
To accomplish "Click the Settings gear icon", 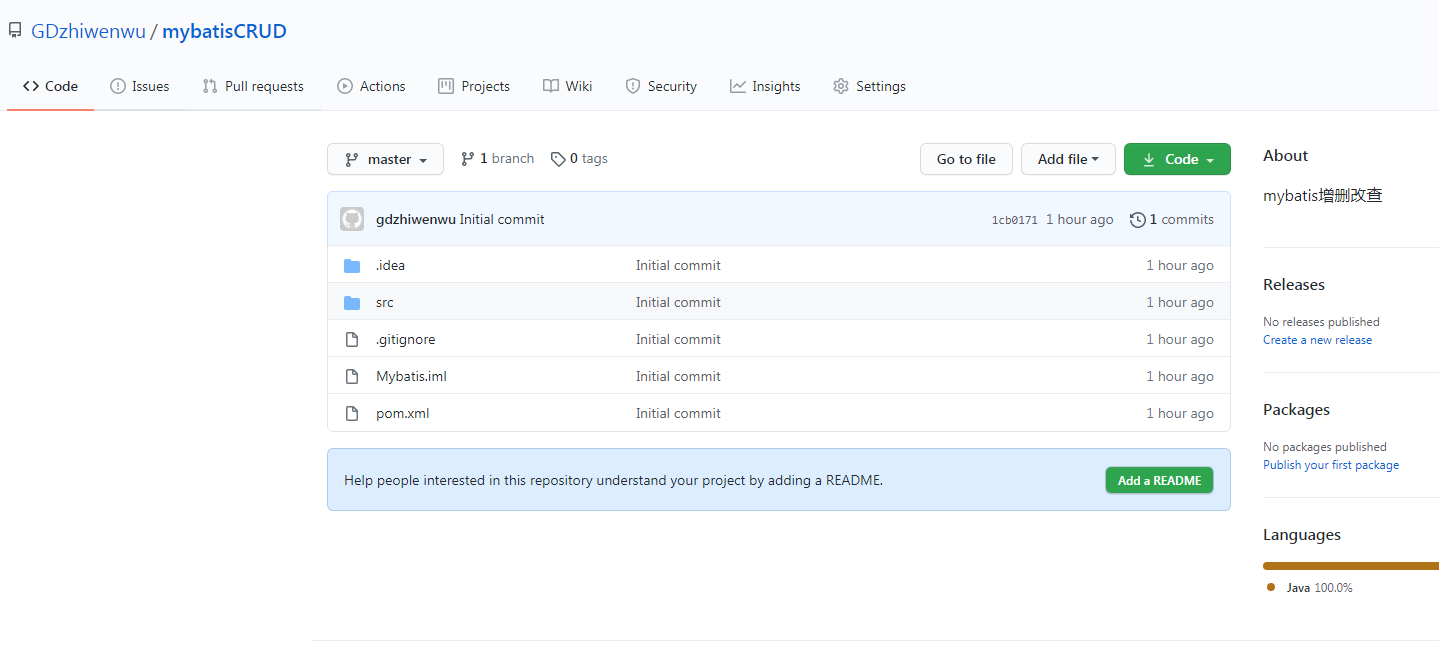I will pyautogui.click(x=841, y=86).
